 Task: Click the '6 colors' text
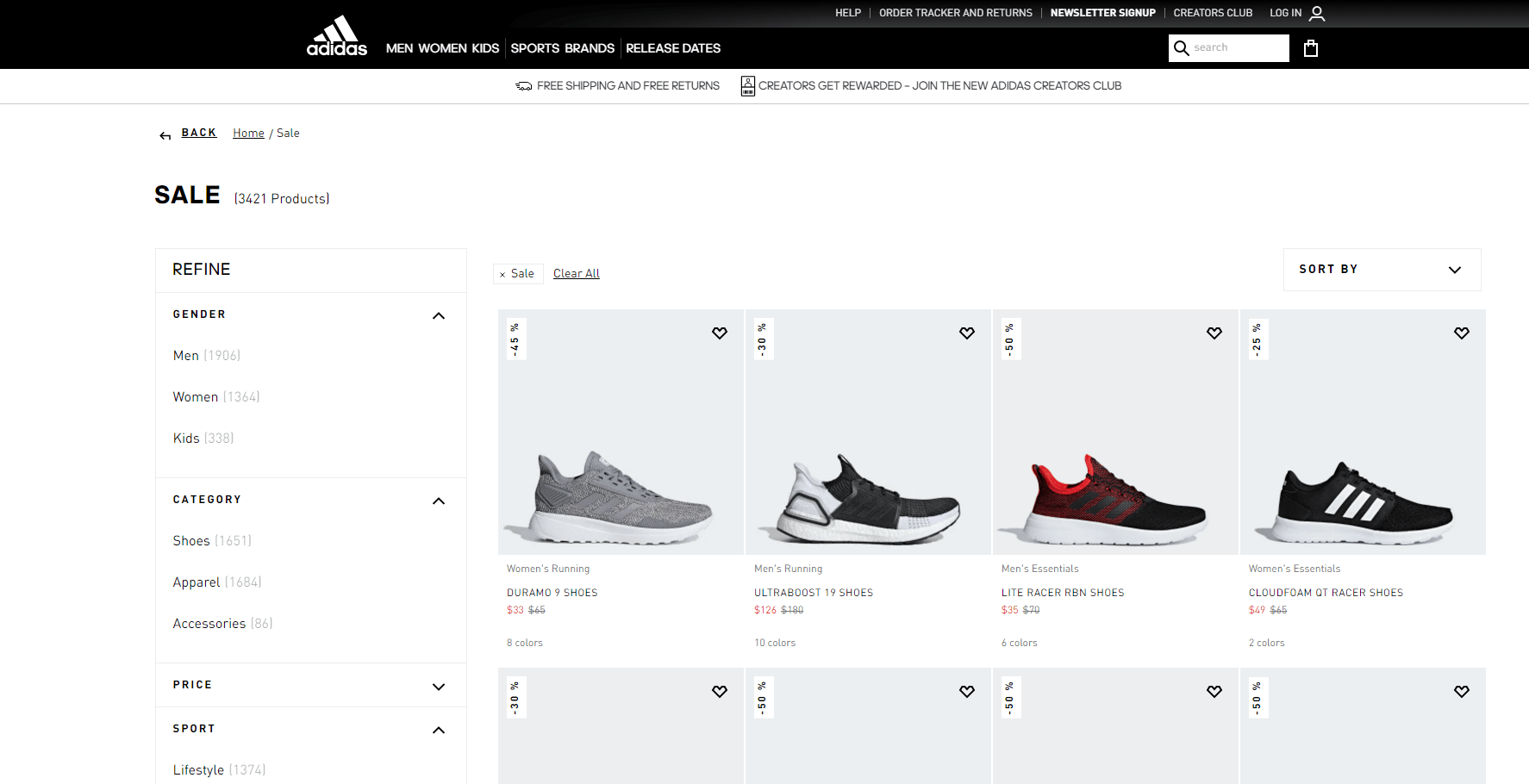point(1020,643)
